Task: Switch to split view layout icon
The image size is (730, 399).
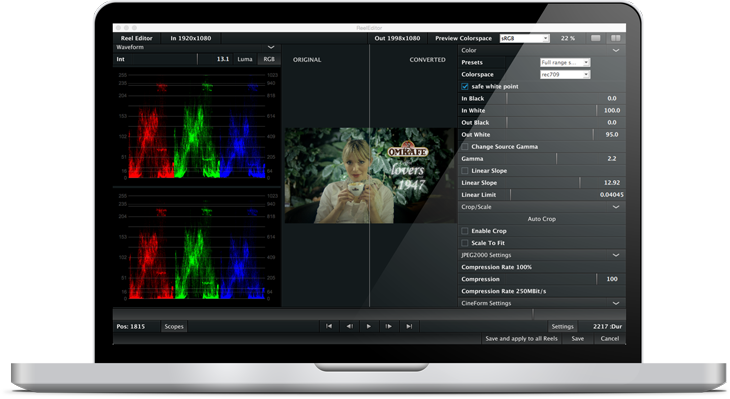Action: (x=615, y=38)
